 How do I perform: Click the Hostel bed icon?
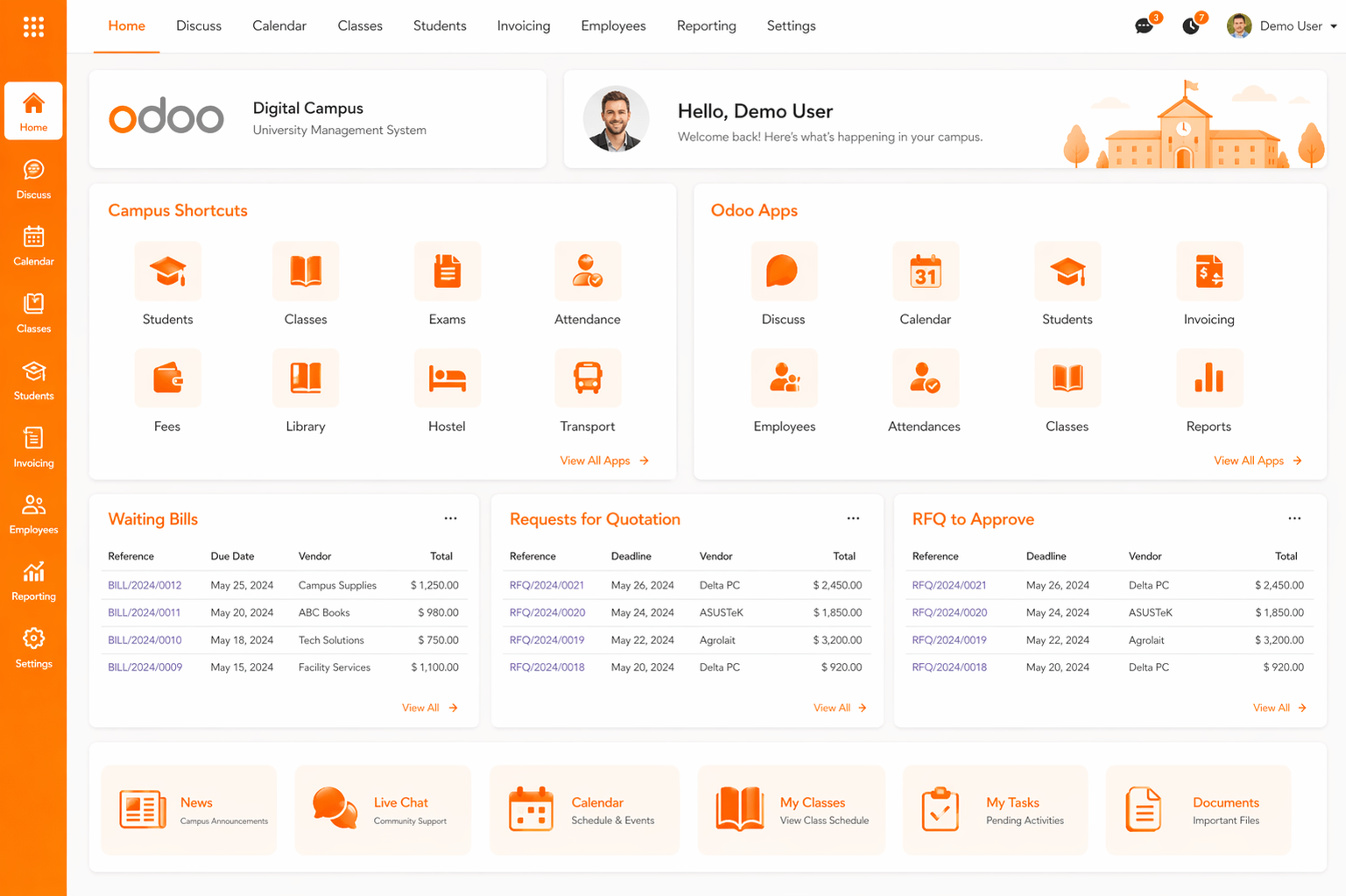point(447,379)
